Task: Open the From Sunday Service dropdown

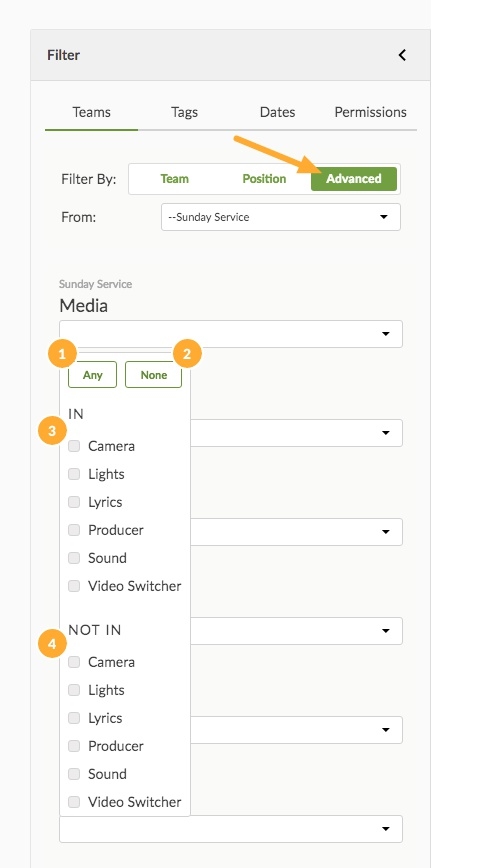Action: click(281, 217)
